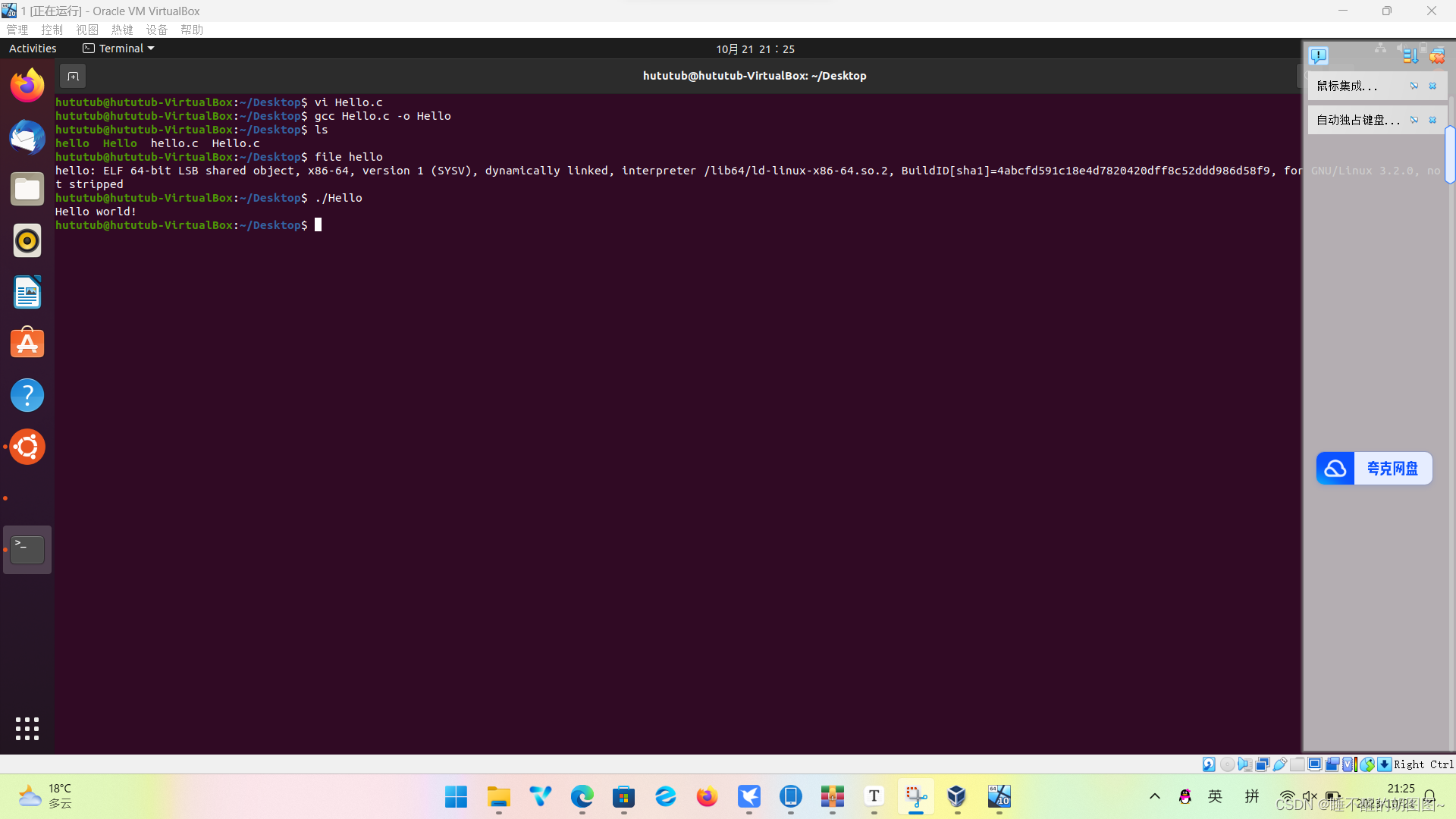
Task: Open Rhythmbox music player in dock
Action: [x=27, y=240]
